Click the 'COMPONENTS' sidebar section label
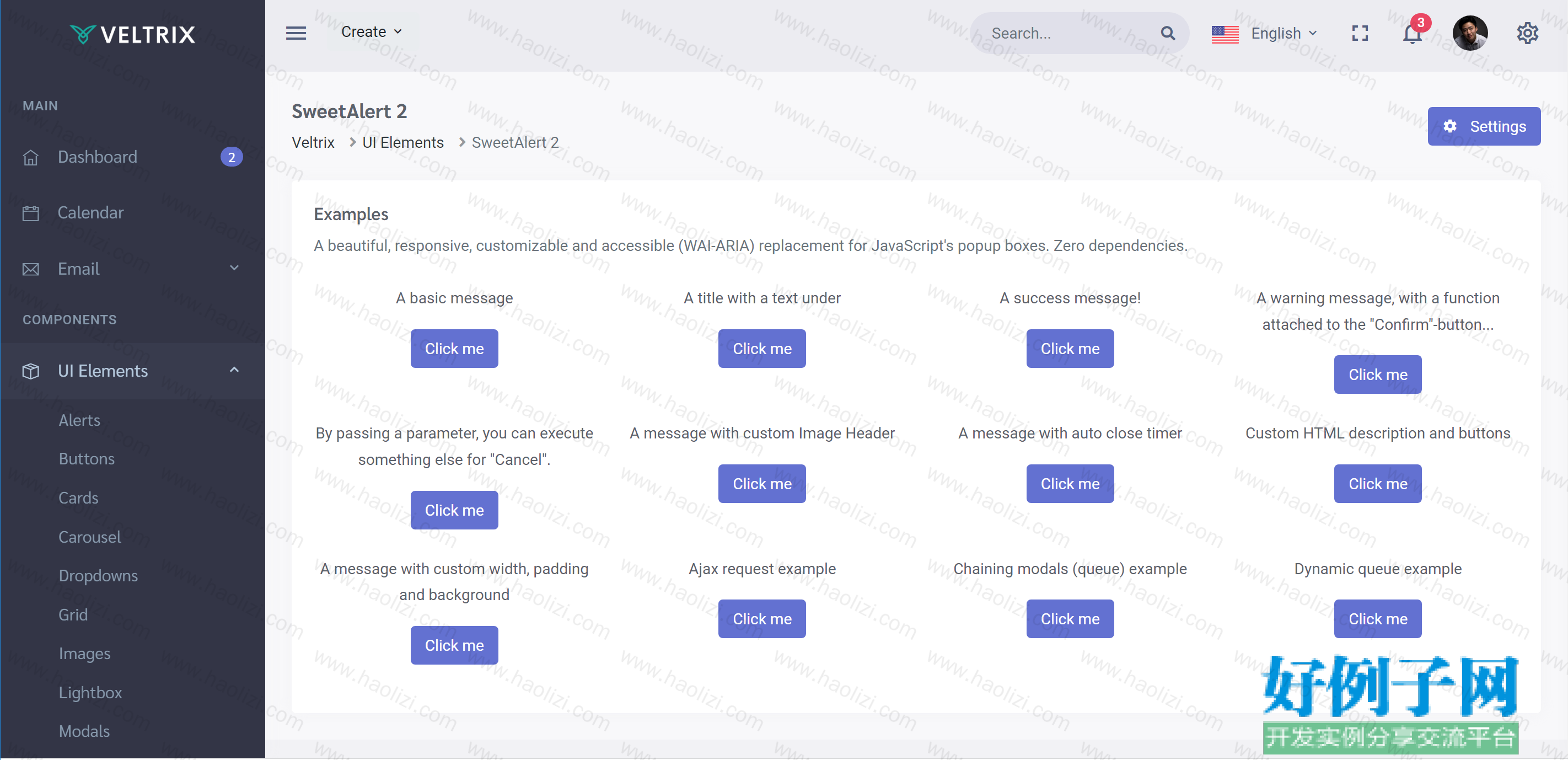1568x760 pixels. pyautogui.click(x=69, y=320)
